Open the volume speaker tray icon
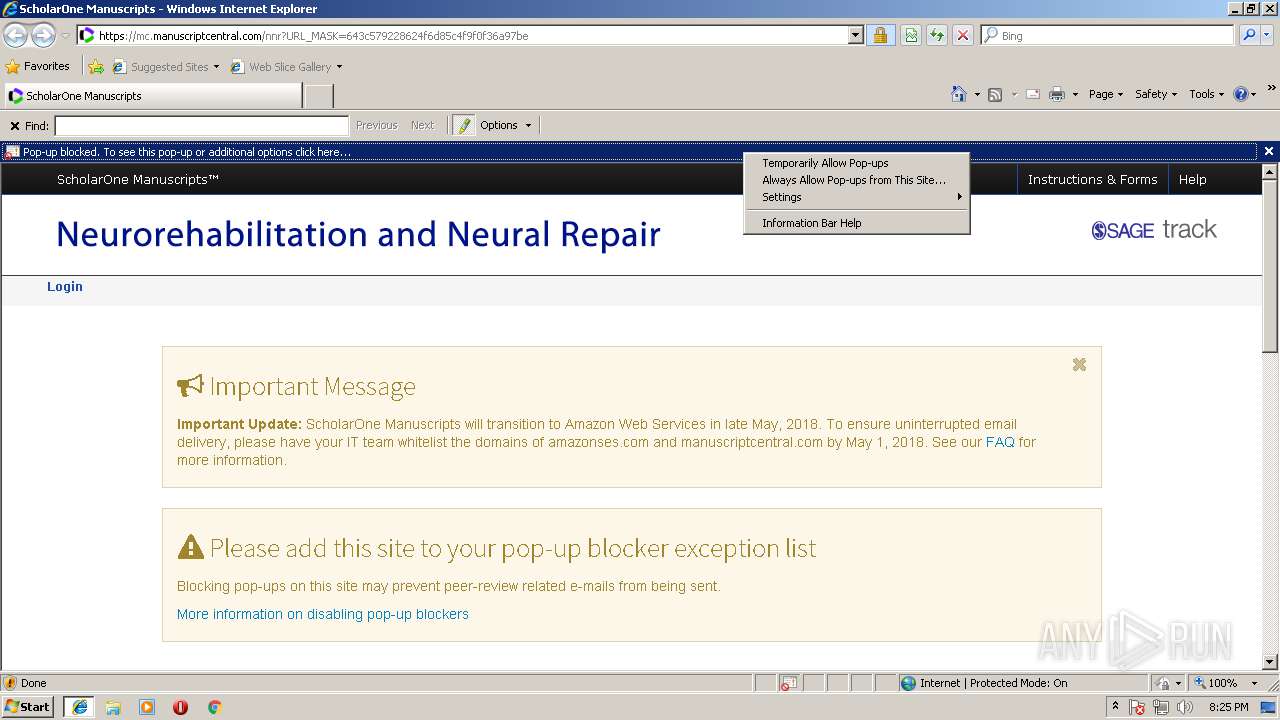The width and height of the screenshot is (1280, 720). point(1184,707)
